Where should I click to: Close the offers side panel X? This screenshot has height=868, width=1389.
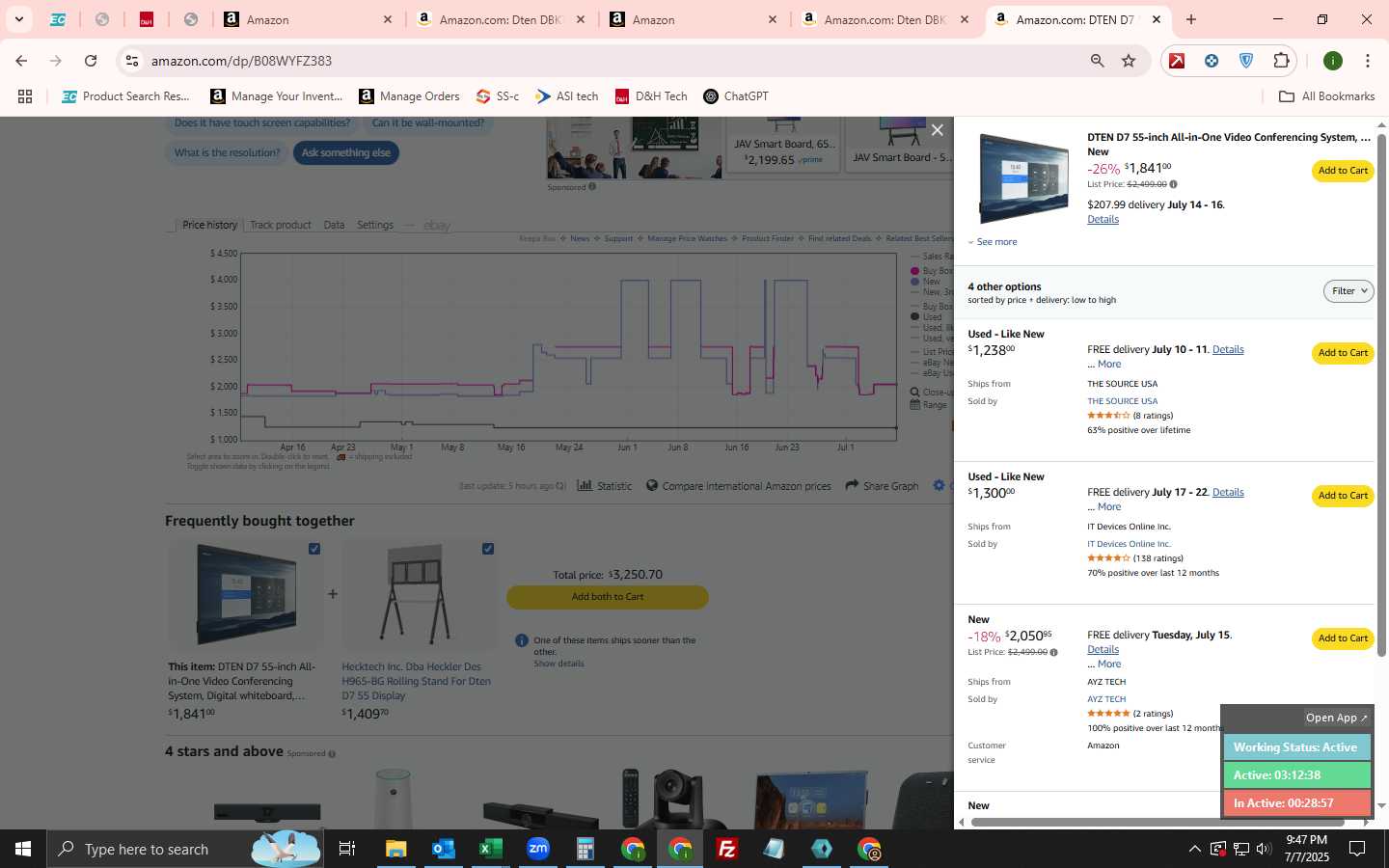click(x=937, y=130)
